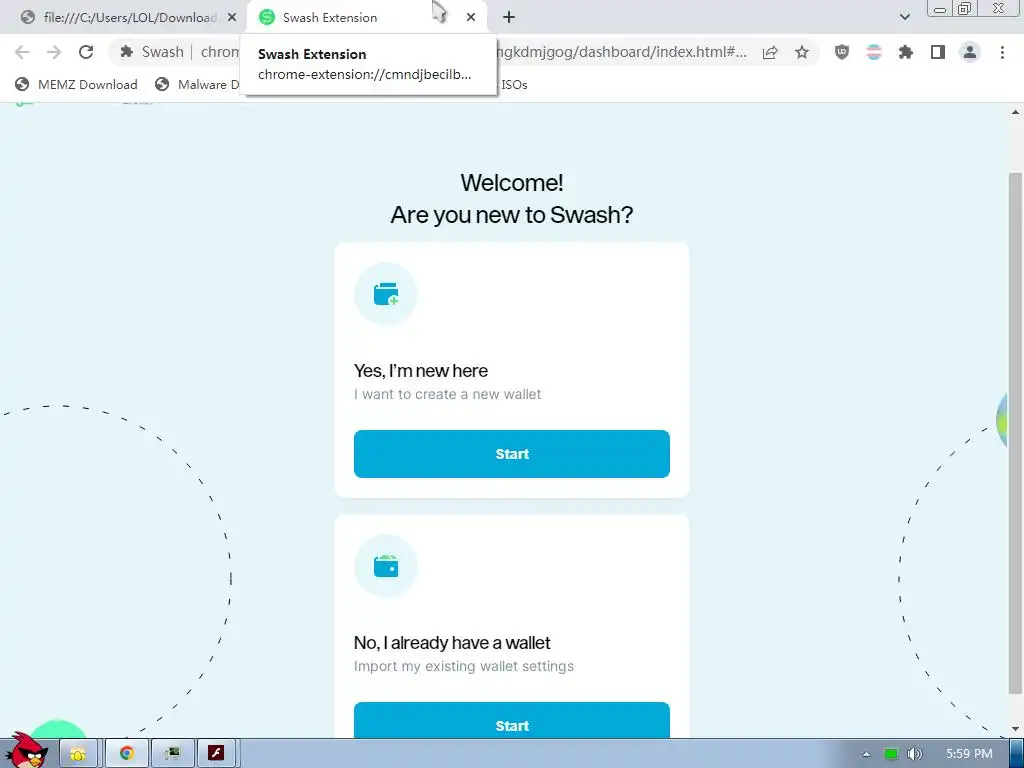This screenshot has width=1024, height=768.
Task: Open the Chrome profile avatar icon
Action: pos(970,52)
